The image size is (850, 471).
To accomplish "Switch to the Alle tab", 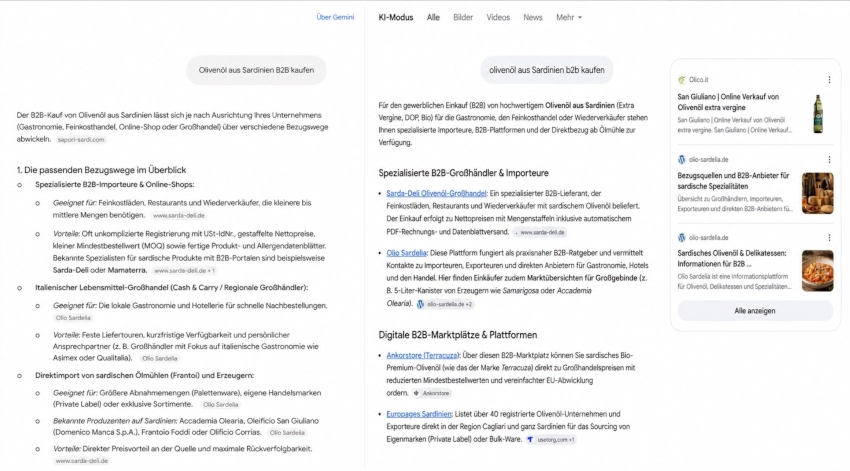I will click(433, 17).
